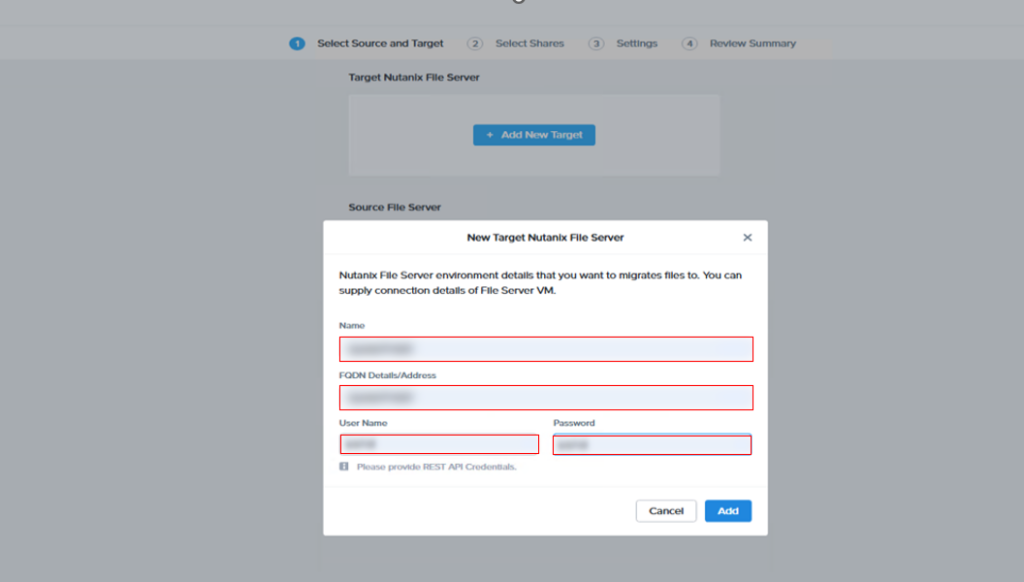The height and width of the screenshot is (582, 1024).
Task: Click the 'Source File Server' heading
Action: pos(394,207)
